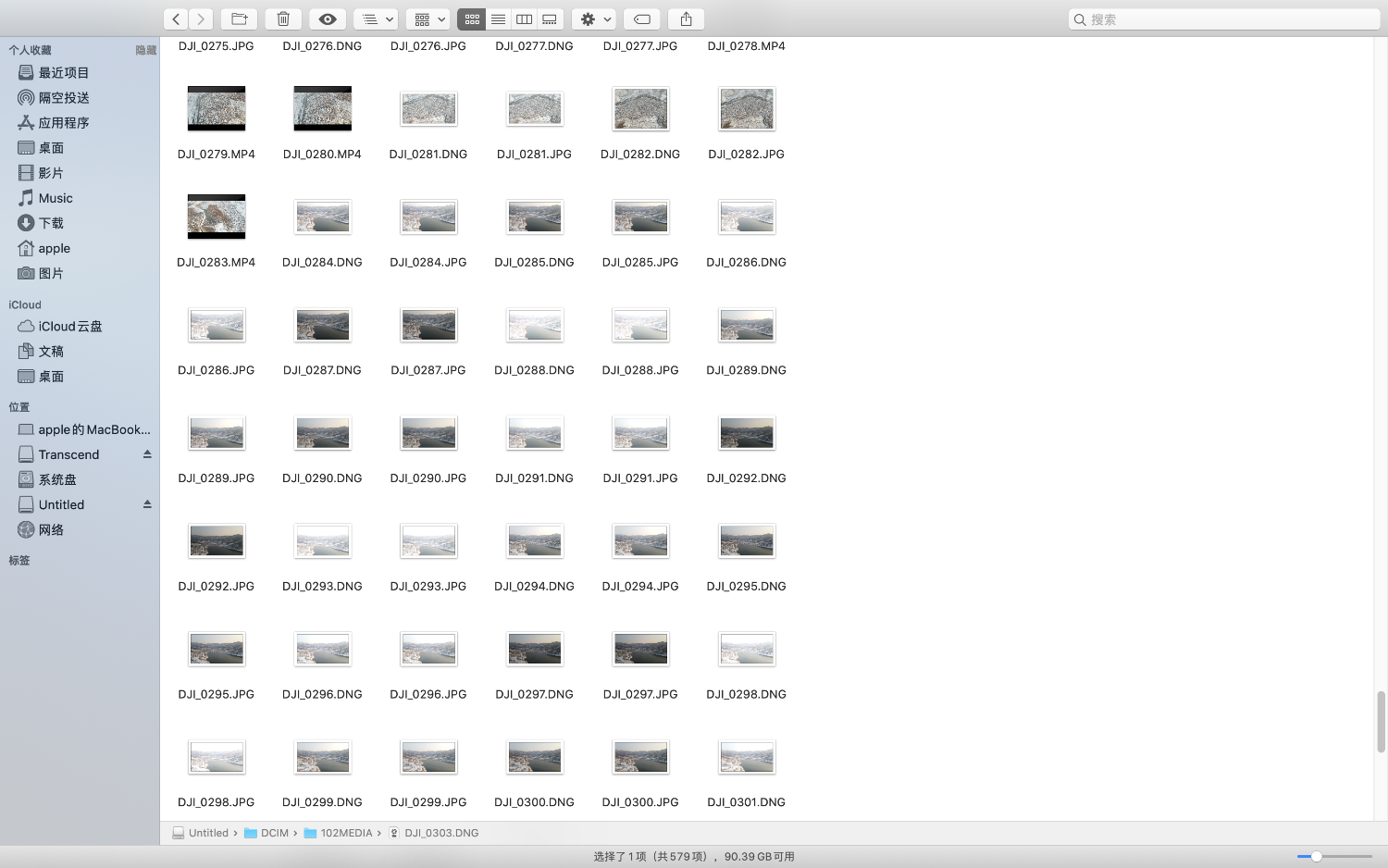The image size is (1388, 868).
Task: Click the DJI_0296.DNG file name
Action: click(x=322, y=694)
